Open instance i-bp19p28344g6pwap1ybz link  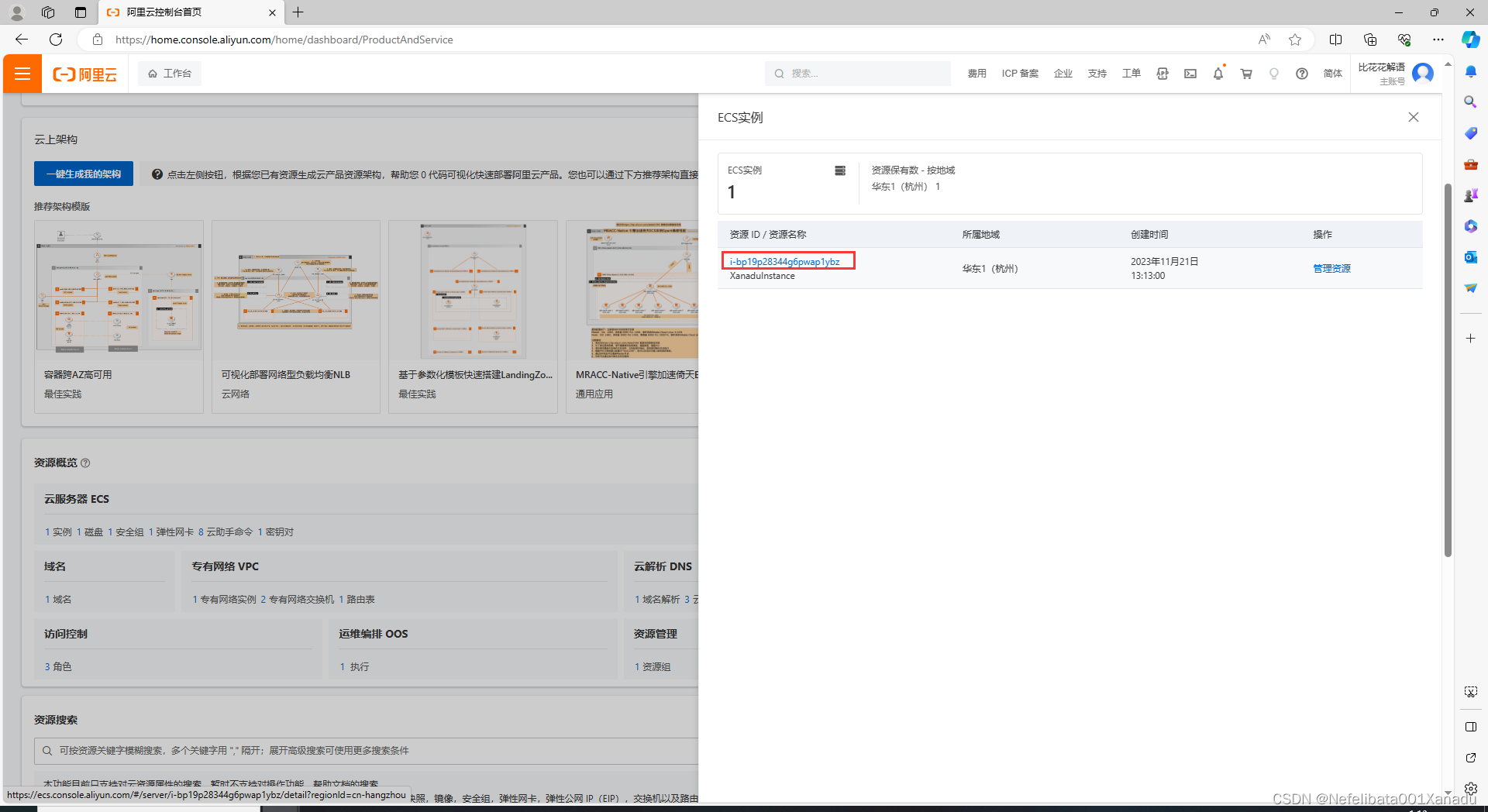point(785,262)
